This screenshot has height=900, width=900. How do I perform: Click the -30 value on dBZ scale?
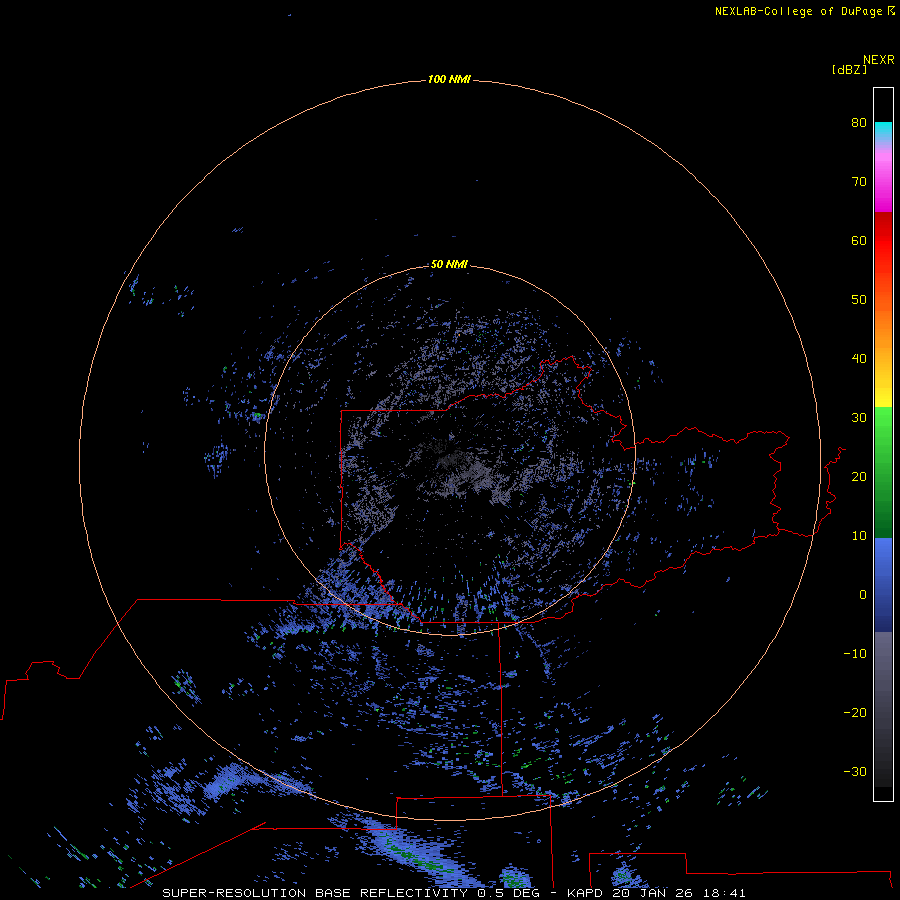855,772
